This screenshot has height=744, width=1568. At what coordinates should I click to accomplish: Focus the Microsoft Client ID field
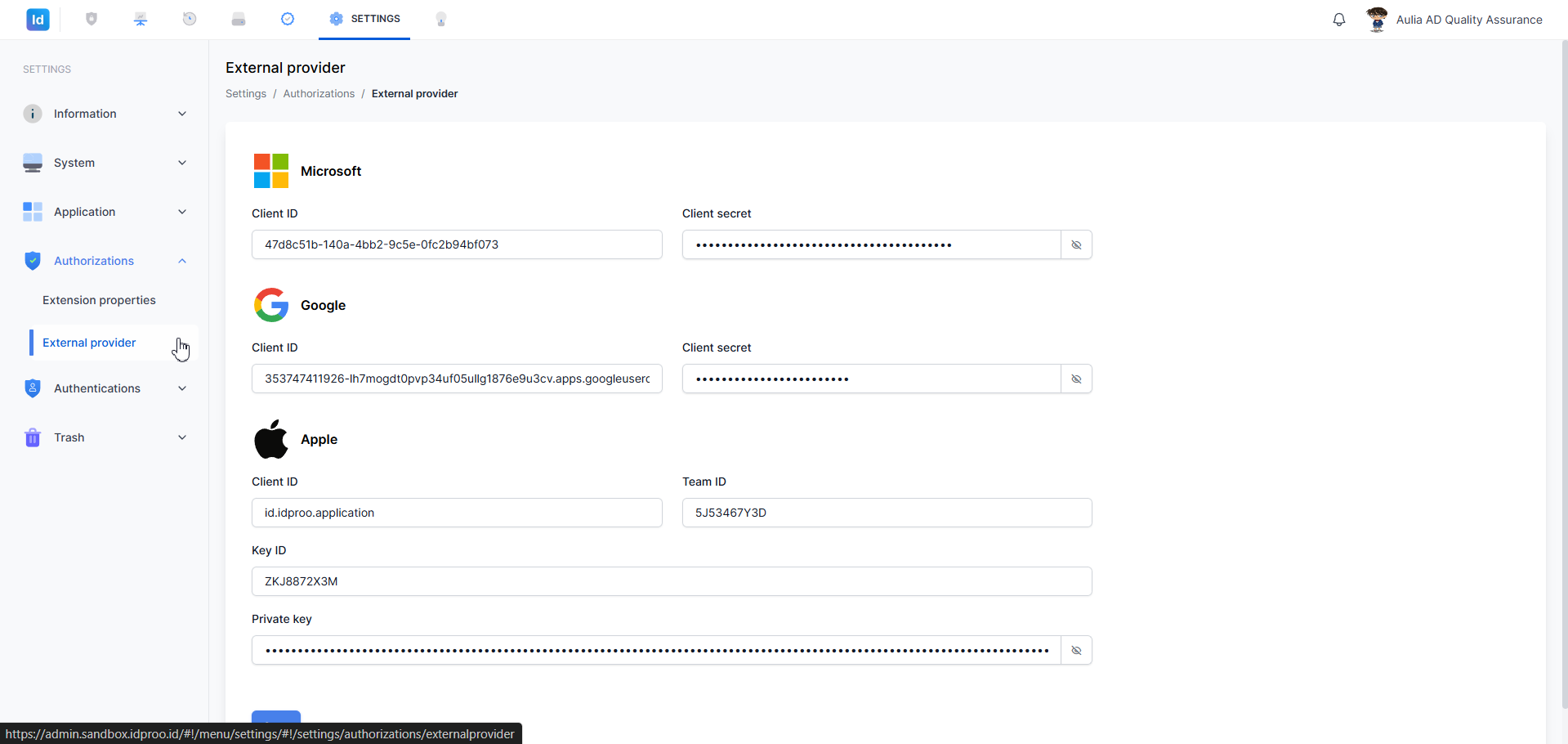(457, 244)
